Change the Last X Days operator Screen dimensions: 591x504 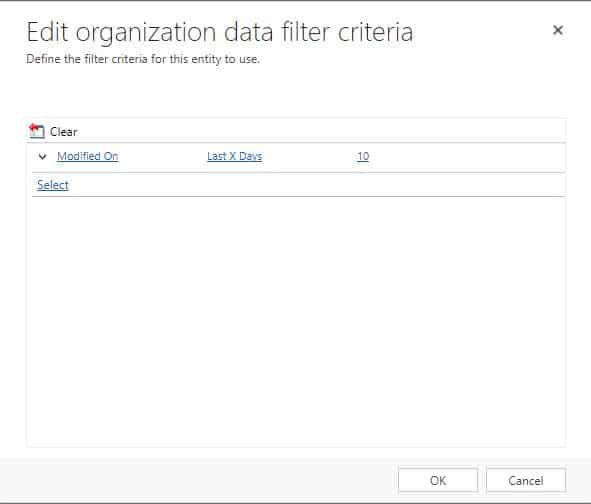pyautogui.click(x=234, y=156)
